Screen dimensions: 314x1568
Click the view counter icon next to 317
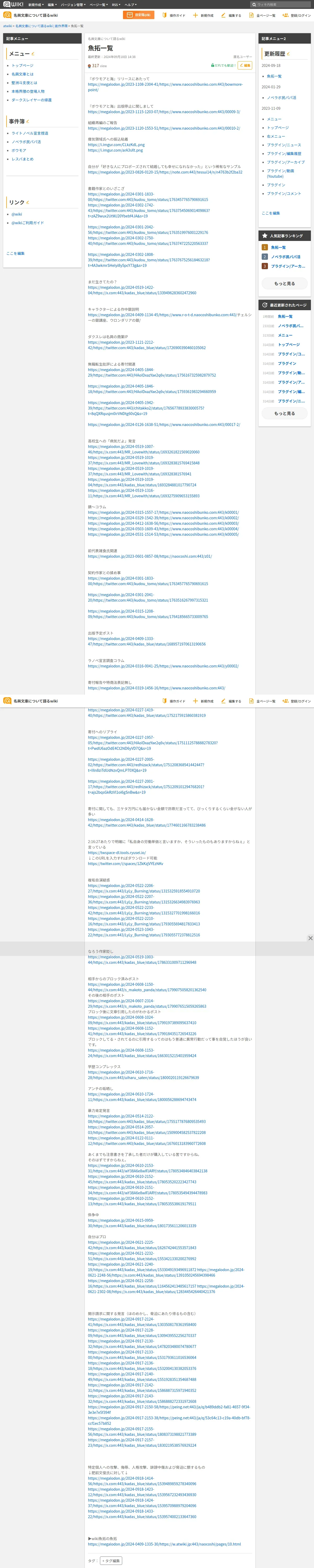[x=90, y=66]
